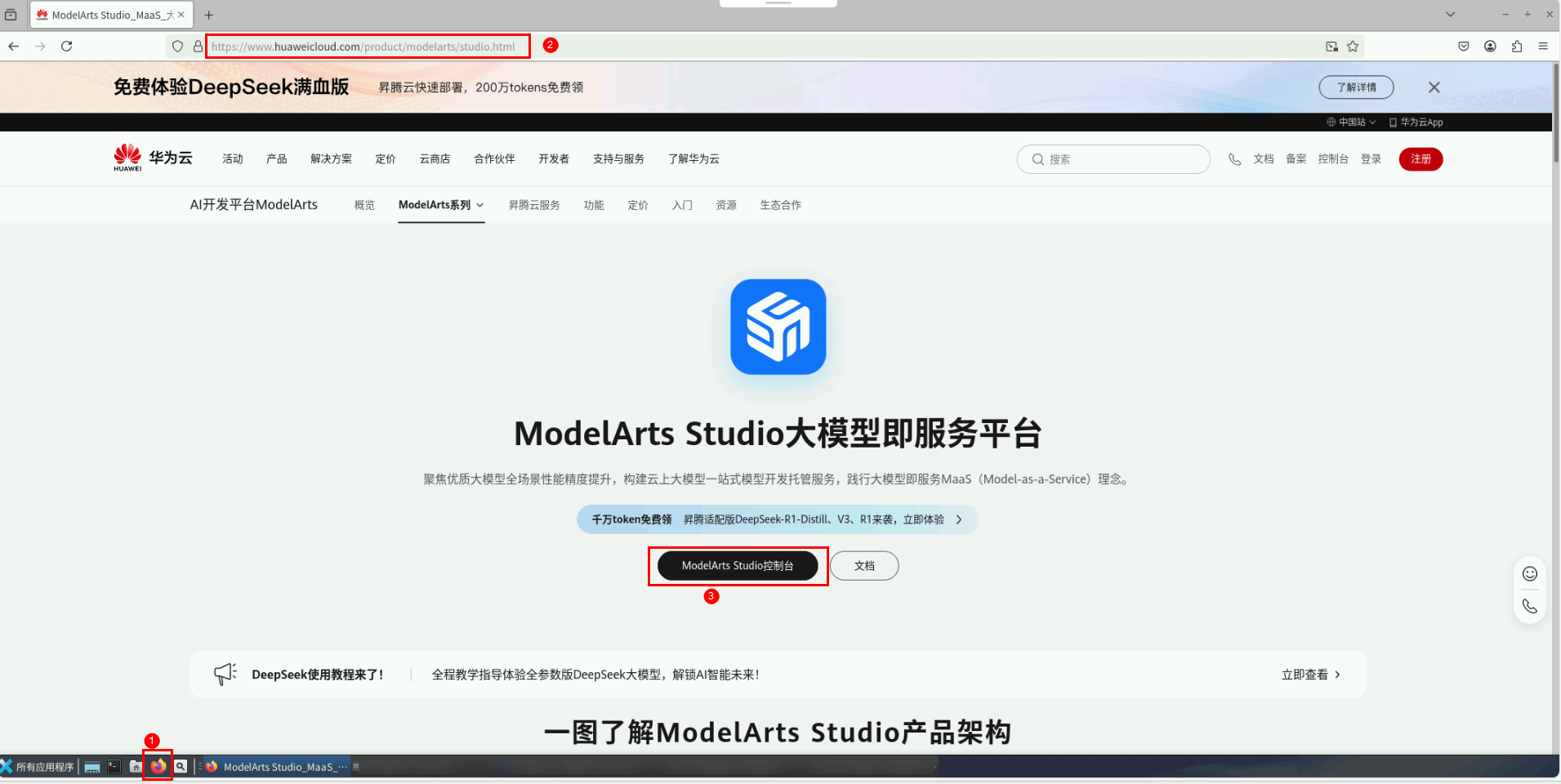Click the ModelArts Studio控制台 button

737,565
